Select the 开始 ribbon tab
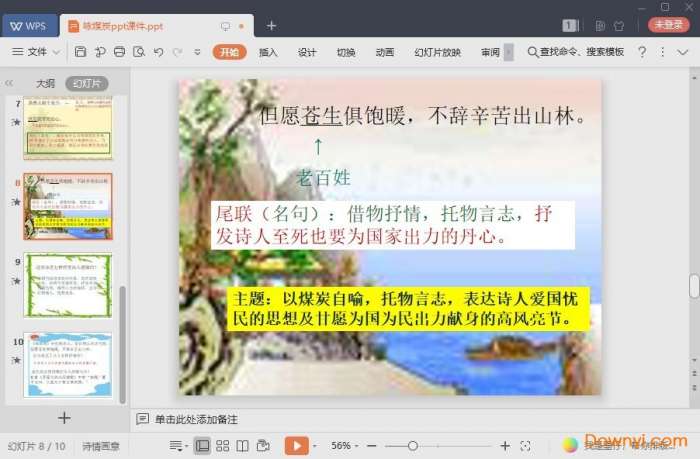This screenshot has height=459, width=700. pyautogui.click(x=229, y=52)
